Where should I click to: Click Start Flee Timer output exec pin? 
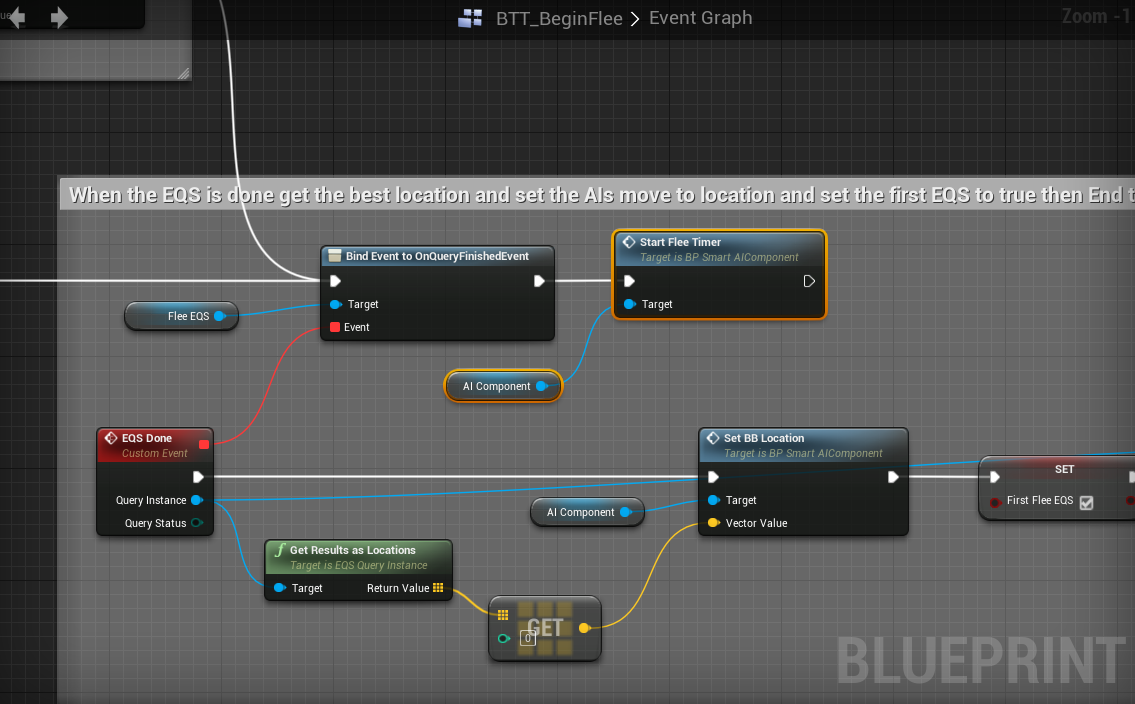[809, 281]
